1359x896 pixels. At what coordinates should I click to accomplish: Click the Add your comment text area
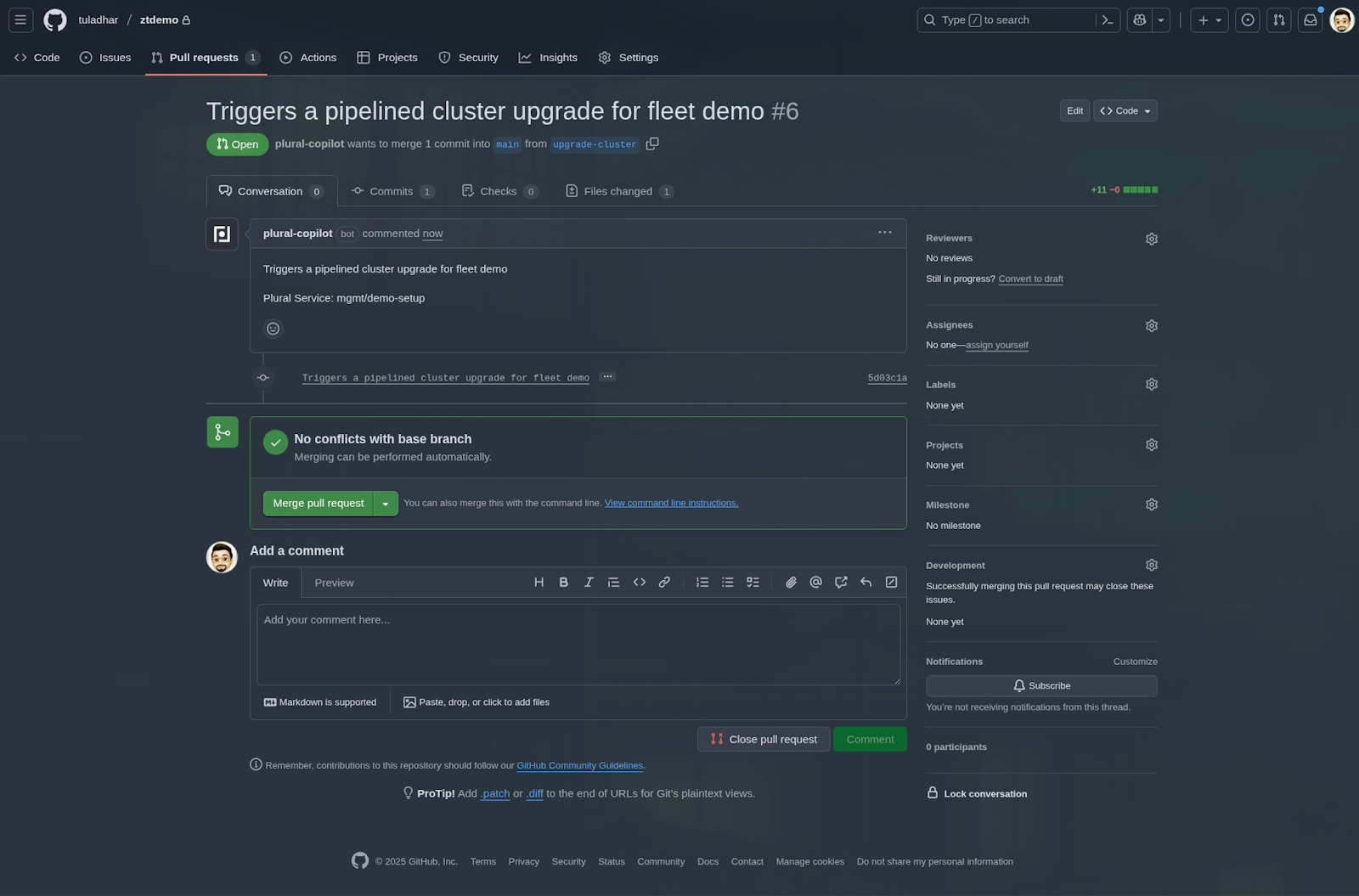click(578, 644)
